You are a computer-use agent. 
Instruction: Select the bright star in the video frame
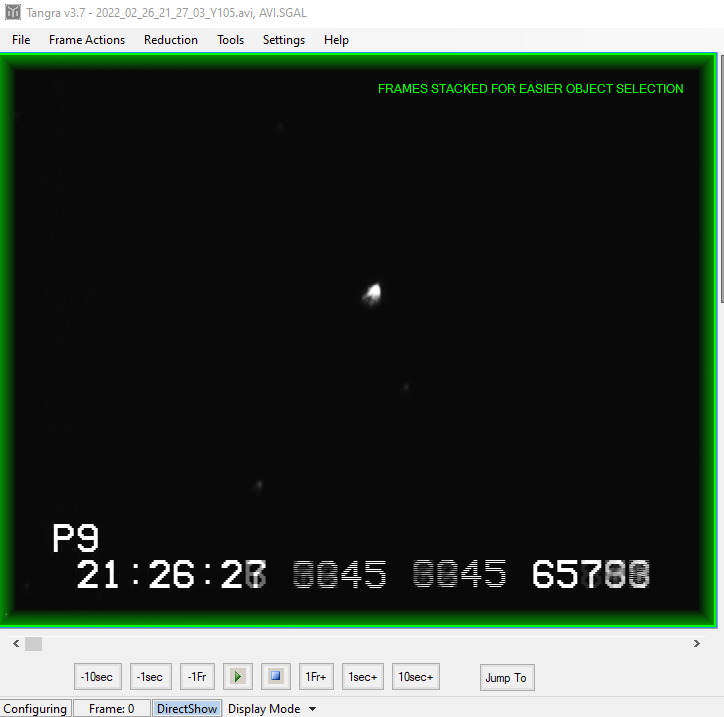372,293
